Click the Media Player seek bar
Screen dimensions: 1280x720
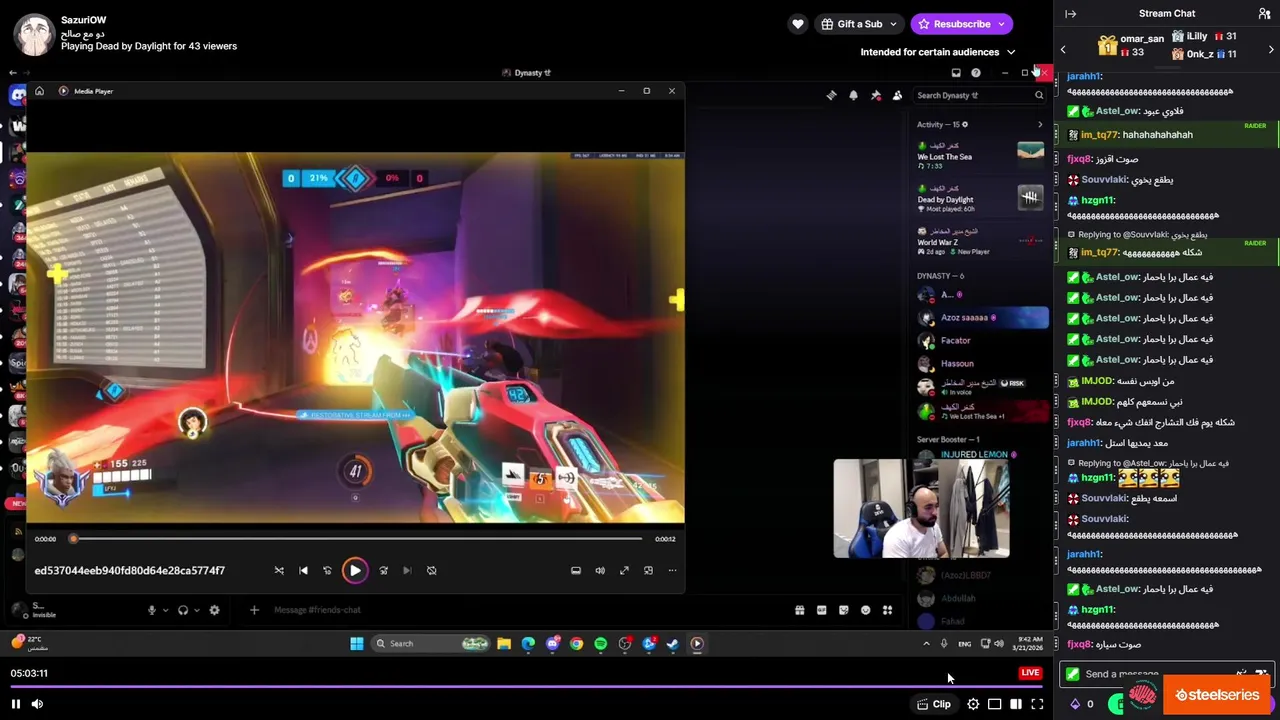pyautogui.click(x=357, y=539)
